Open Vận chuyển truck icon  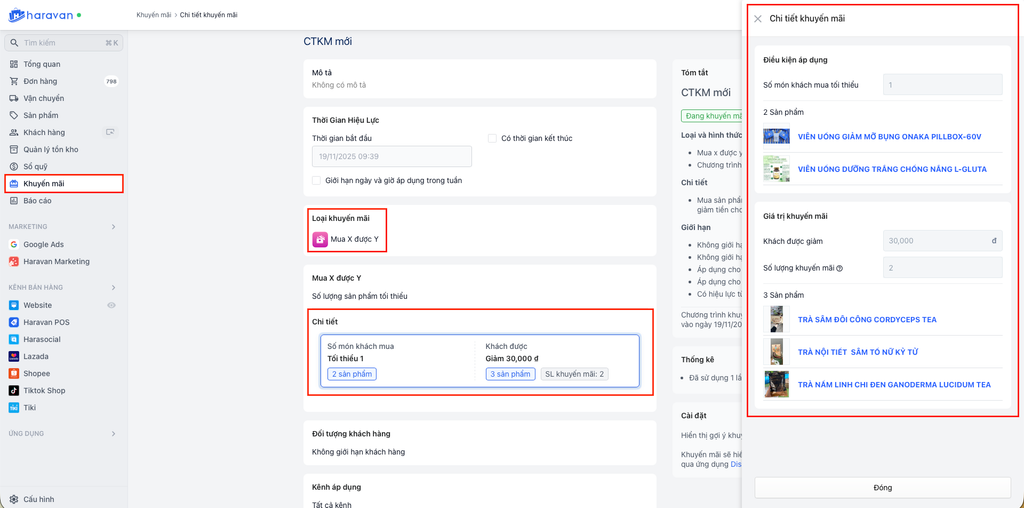pyautogui.click(x=14, y=98)
